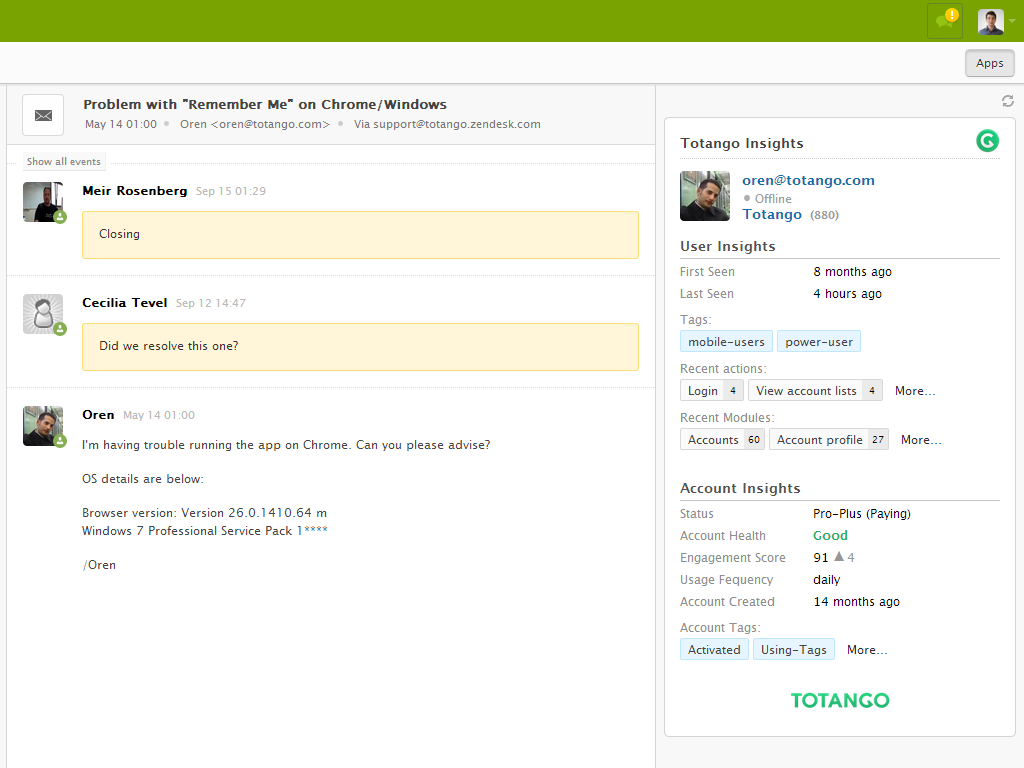
Task: Open Meir Rosenberg's avatar
Action: tap(43, 202)
